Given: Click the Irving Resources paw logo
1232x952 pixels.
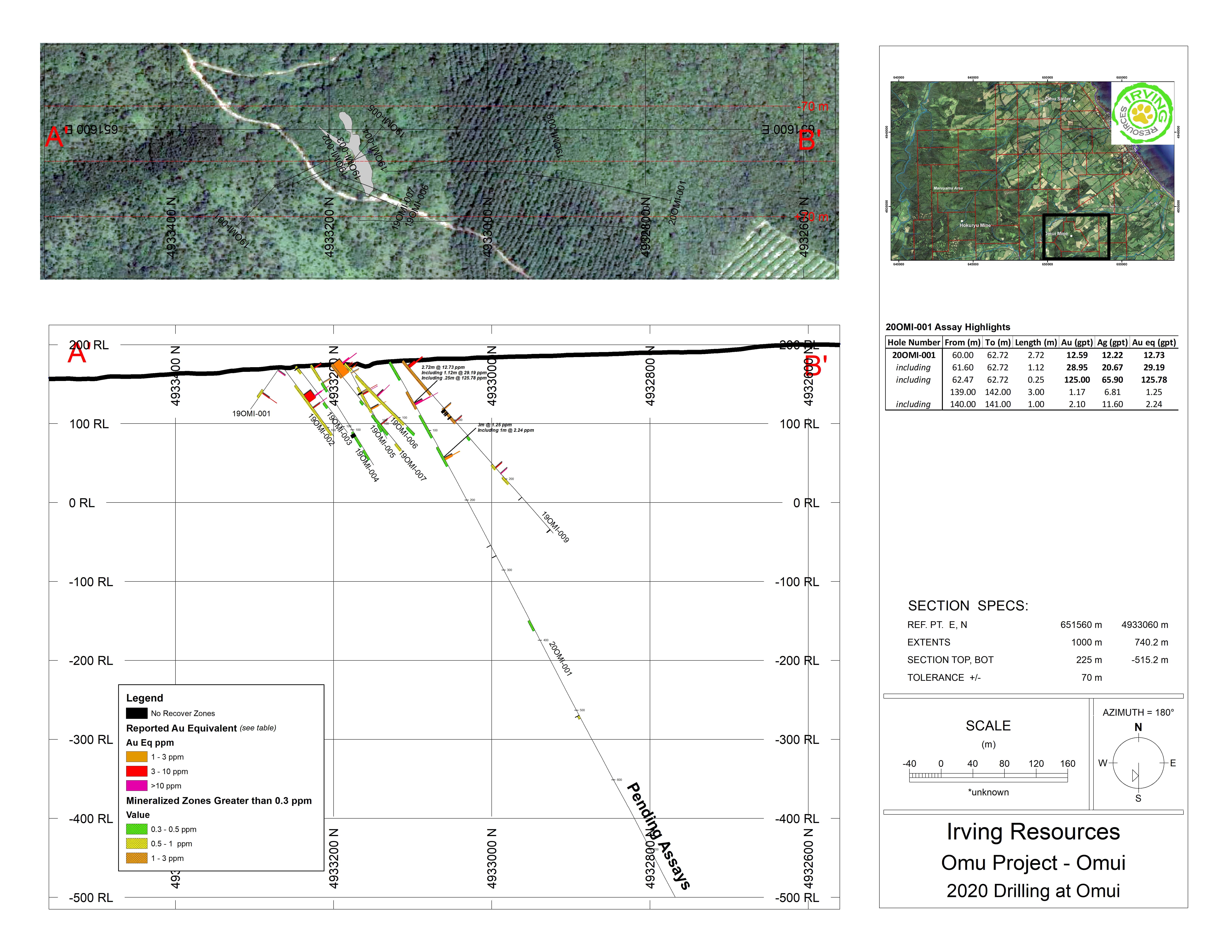Looking at the screenshot, I should click(x=1142, y=113).
